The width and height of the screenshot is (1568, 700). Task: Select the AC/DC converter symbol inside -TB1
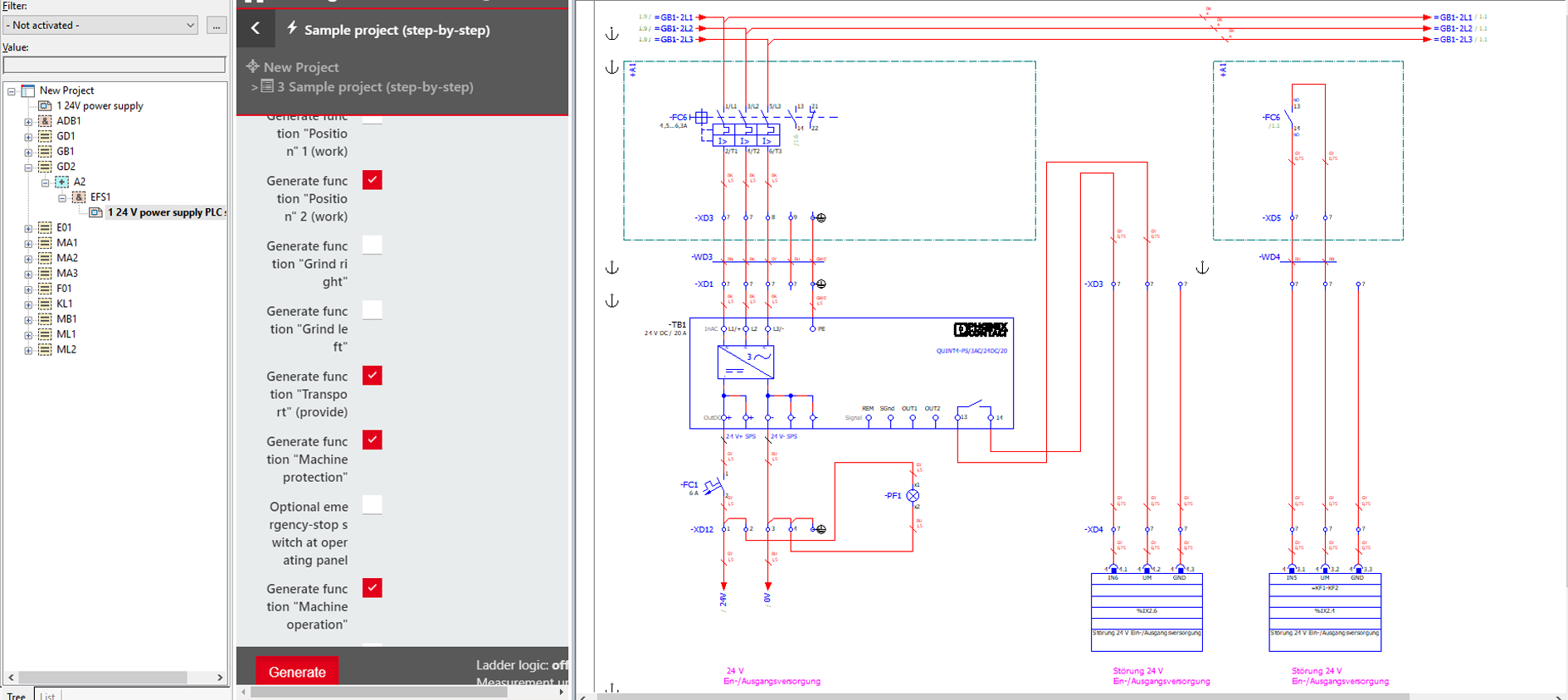(x=745, y=362)
